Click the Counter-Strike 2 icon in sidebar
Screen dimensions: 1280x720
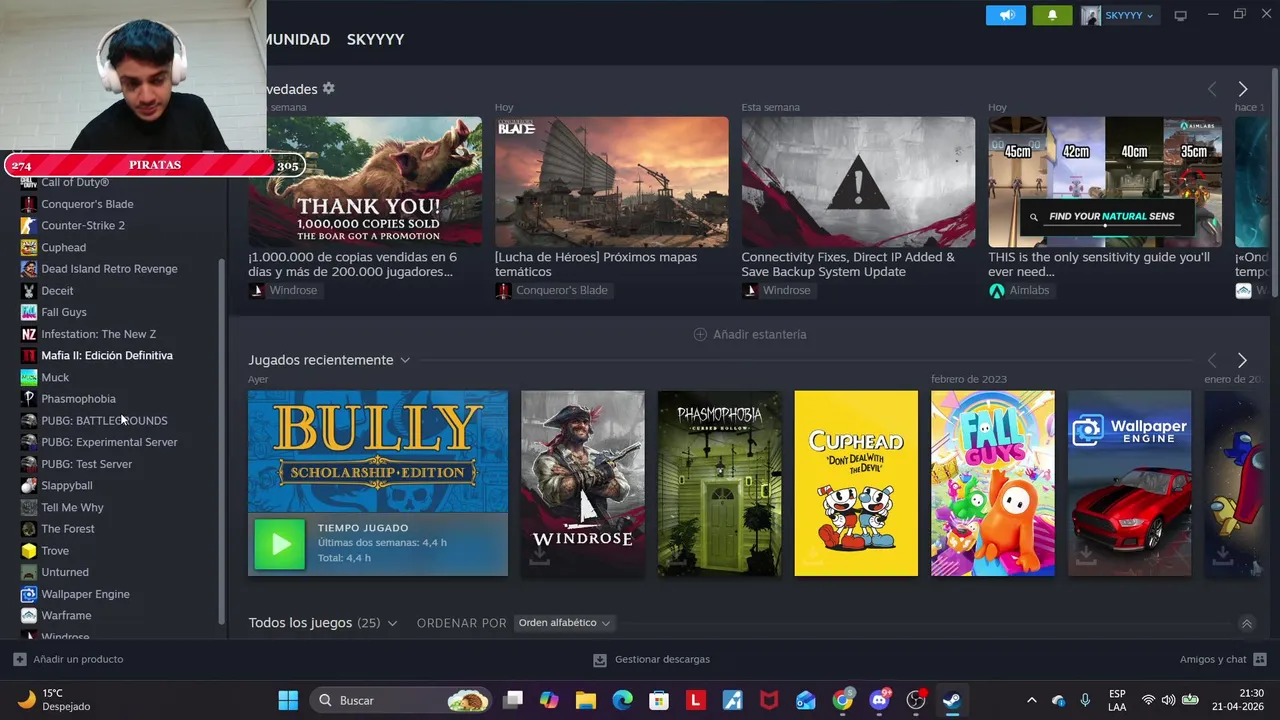pyautogui.click(x=29, y=225)
